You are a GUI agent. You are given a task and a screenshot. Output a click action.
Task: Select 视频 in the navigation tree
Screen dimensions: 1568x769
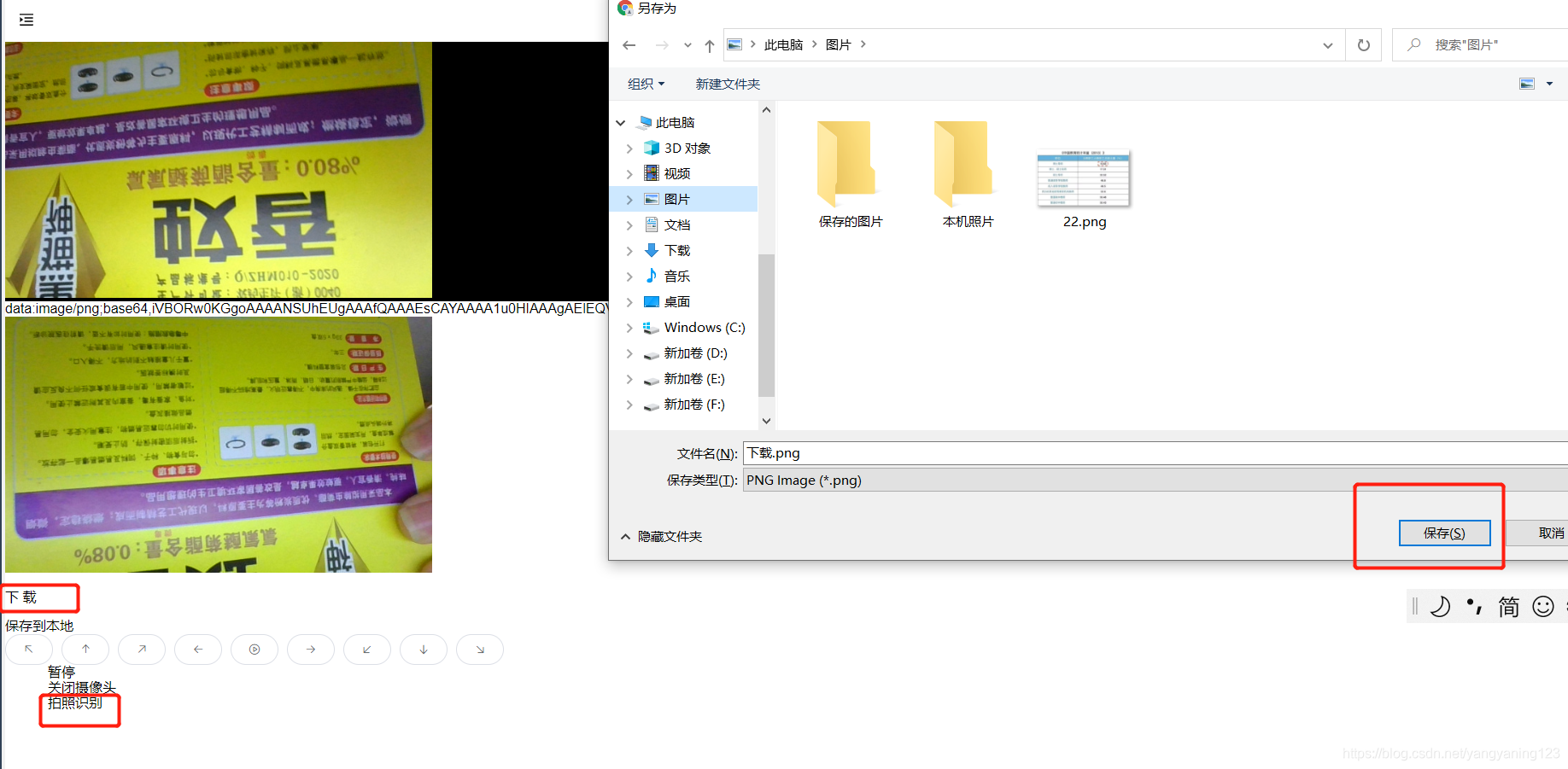click(677, 174)
